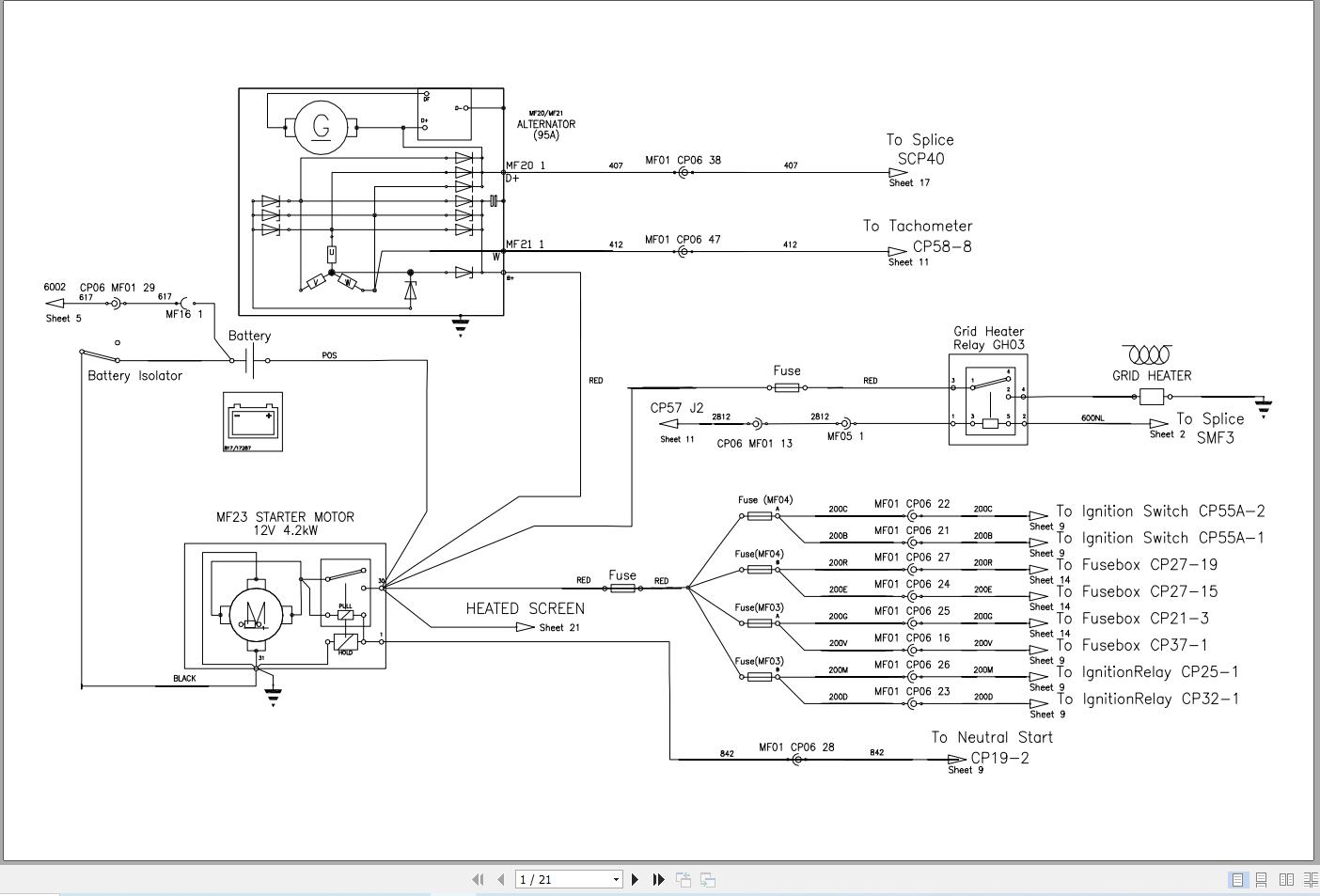Click the 'MF01 CP06 38' connector label

683,160
